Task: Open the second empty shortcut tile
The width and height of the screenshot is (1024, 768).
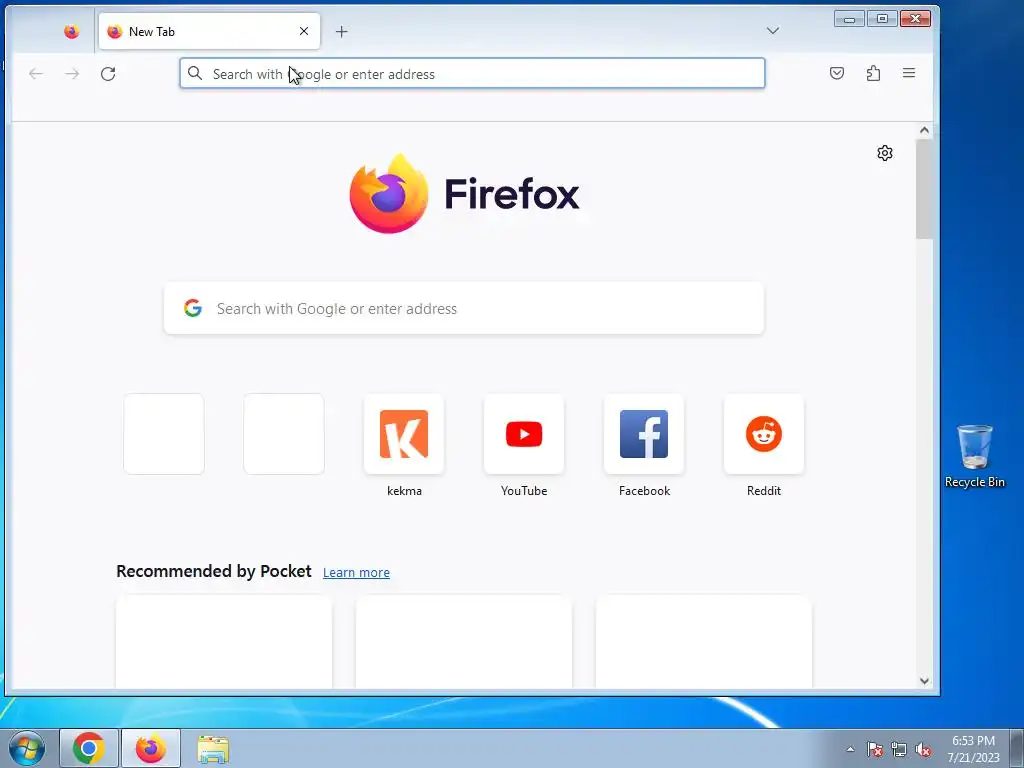Action: [284, 434]
